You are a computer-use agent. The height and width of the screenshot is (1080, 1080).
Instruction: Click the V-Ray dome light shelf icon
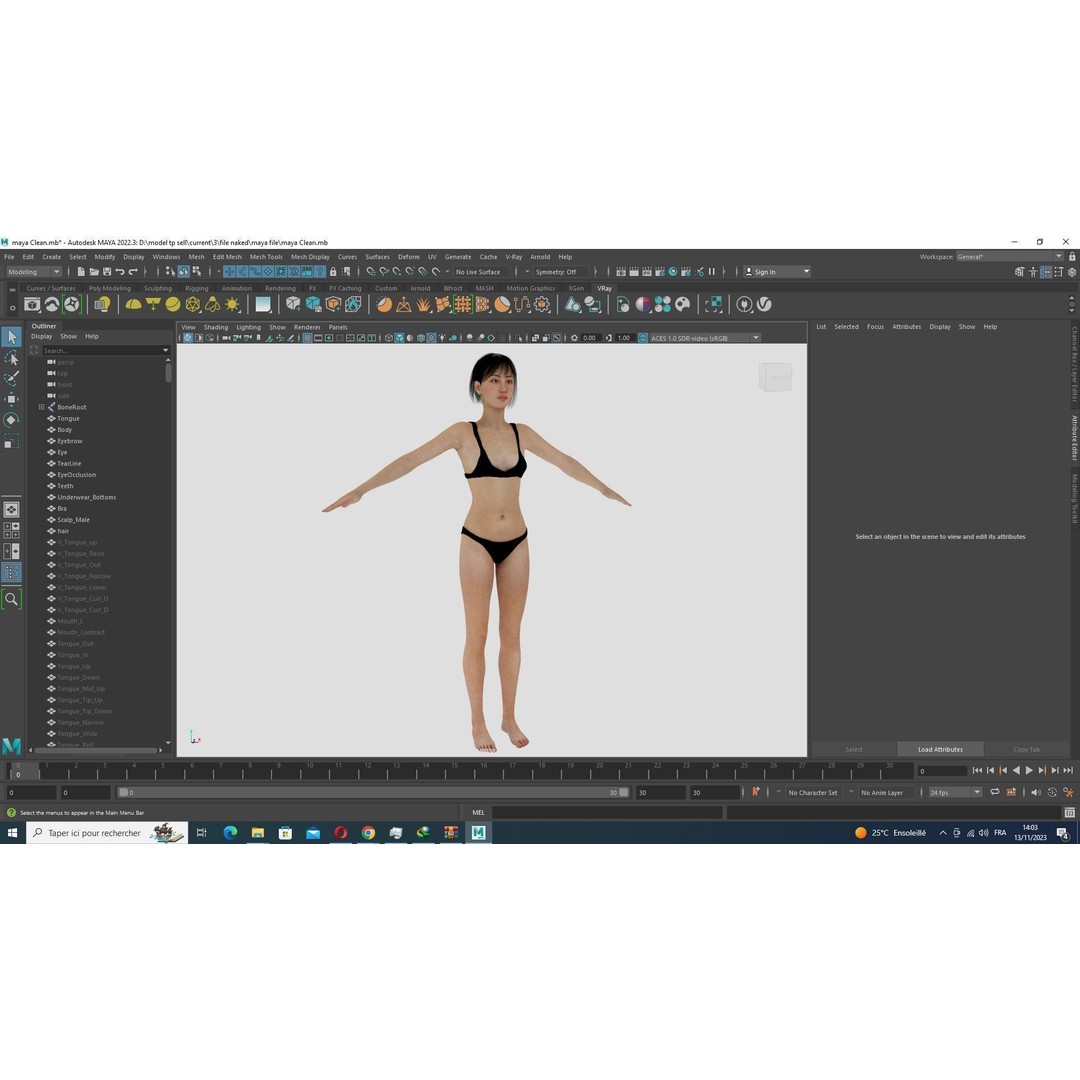tap(133, 304)
